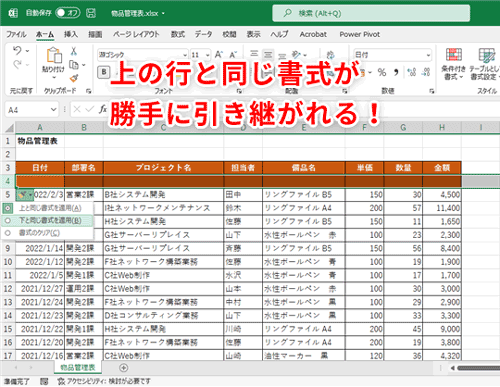Click the formula bar Enter checkmark icon
The height and width of the screenshot is (387, 500).
pyautogui.click(x=89, y=109)
